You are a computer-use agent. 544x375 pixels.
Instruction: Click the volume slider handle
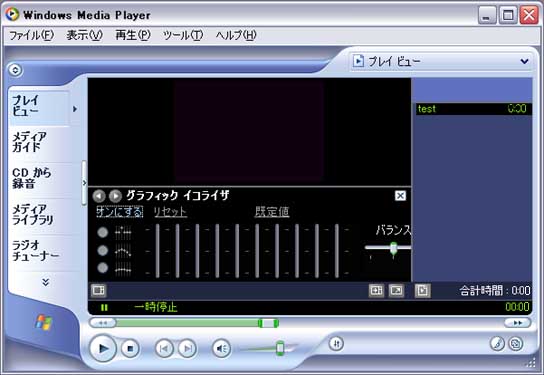tap(280, 348)
